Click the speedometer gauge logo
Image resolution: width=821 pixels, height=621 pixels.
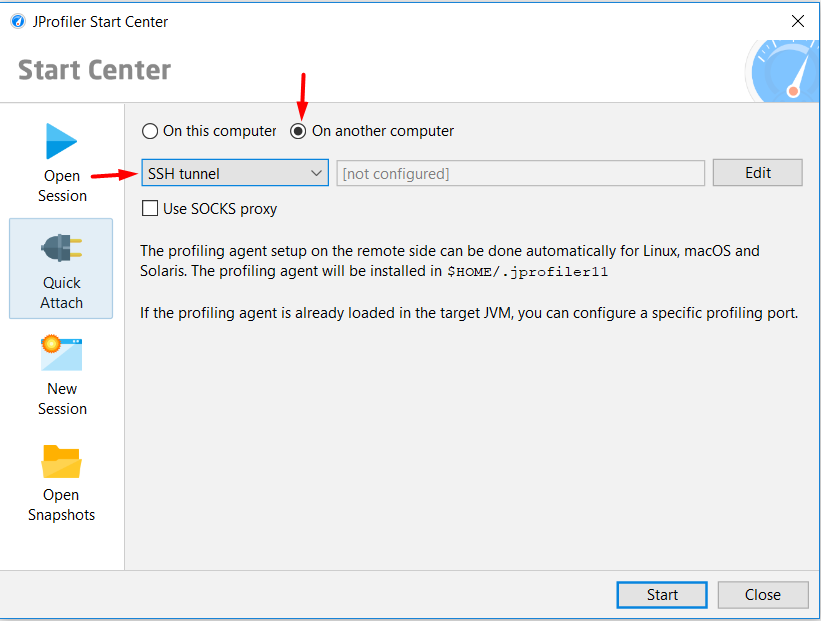click(x=782, y=71)
